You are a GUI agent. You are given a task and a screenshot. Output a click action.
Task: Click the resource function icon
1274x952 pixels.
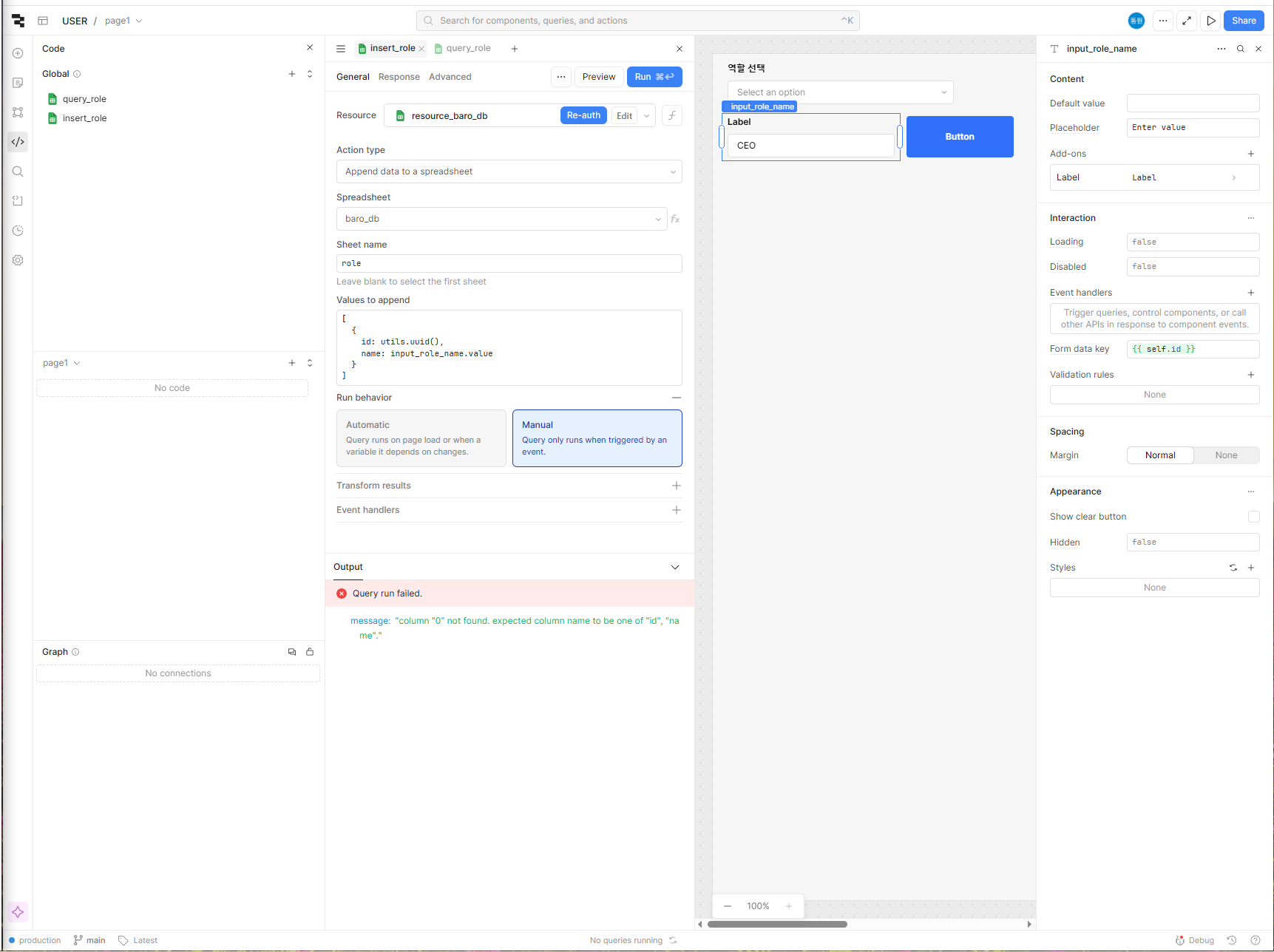click(672, 115)
